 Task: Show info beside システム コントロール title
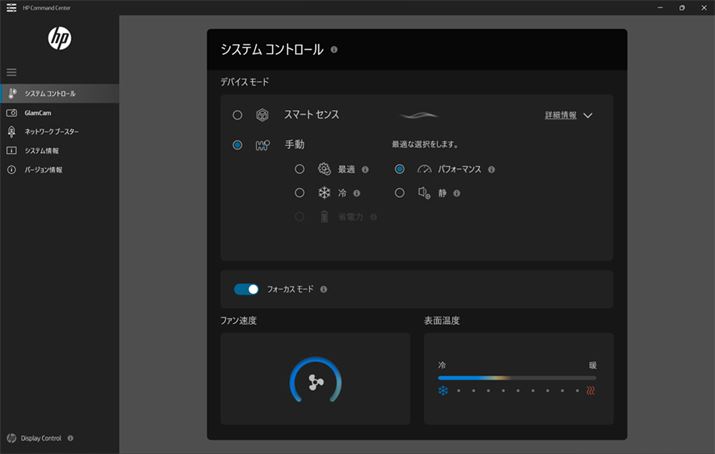click(334, 49)
